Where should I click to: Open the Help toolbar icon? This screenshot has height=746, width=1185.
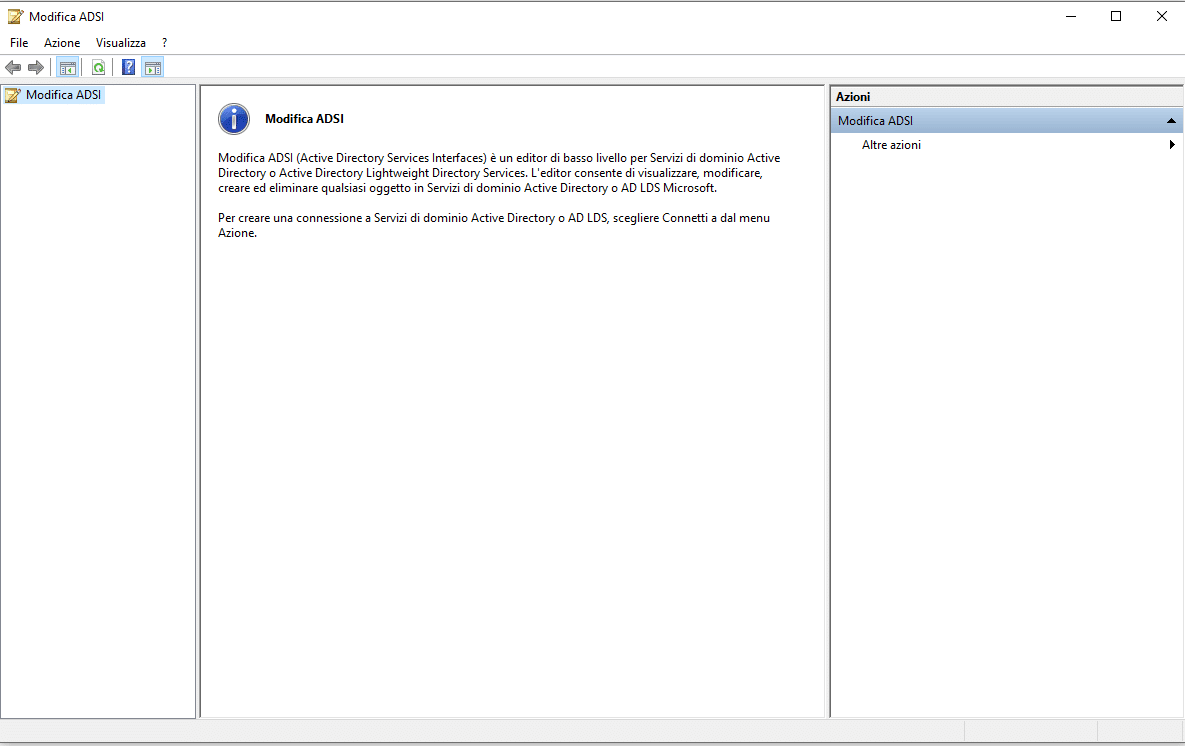coord(128,68)
